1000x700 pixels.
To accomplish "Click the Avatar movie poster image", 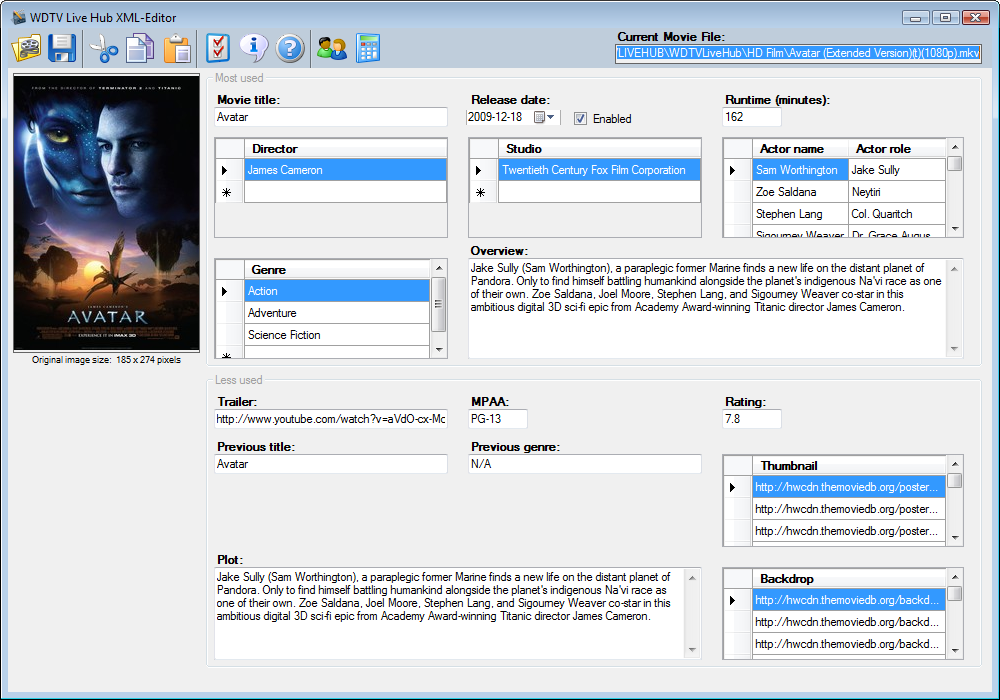I will [107, 212].
